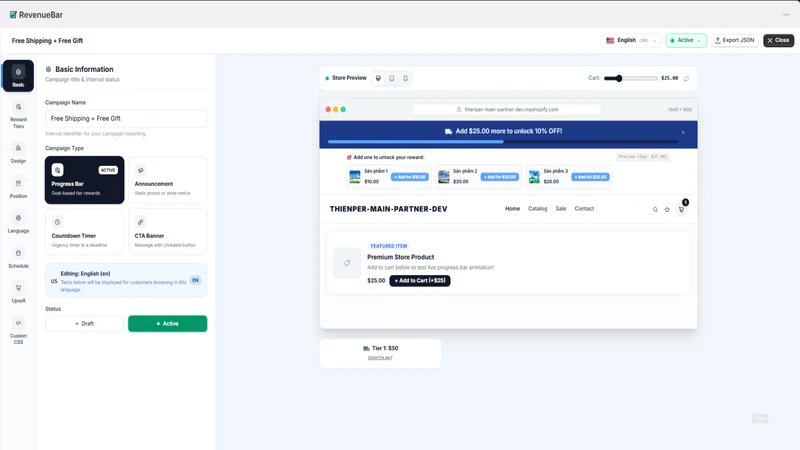Add Sản phẩm 2 for $20.00

point(500,177)
